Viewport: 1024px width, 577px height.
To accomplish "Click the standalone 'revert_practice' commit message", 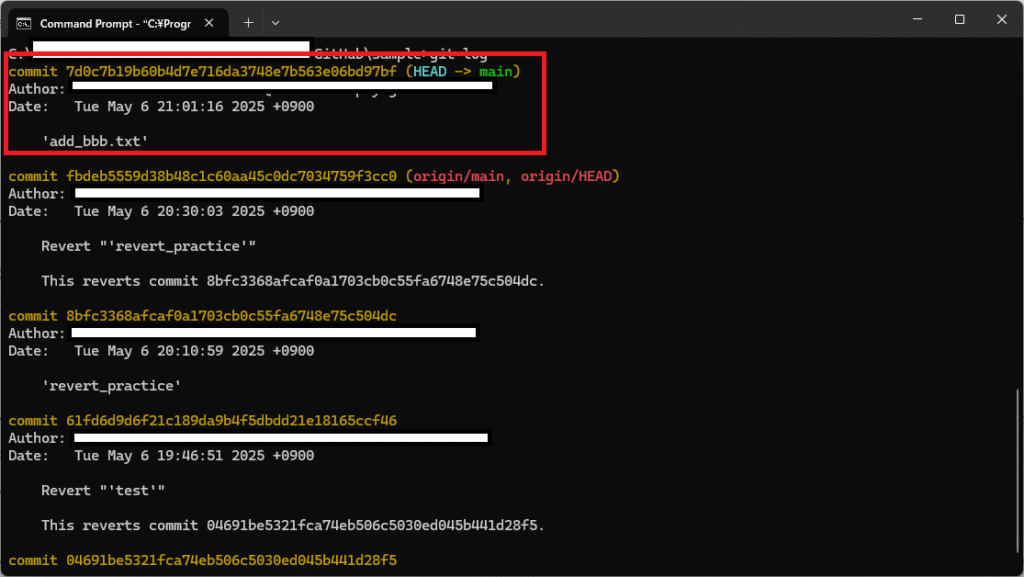I will [x=111, y=386].
